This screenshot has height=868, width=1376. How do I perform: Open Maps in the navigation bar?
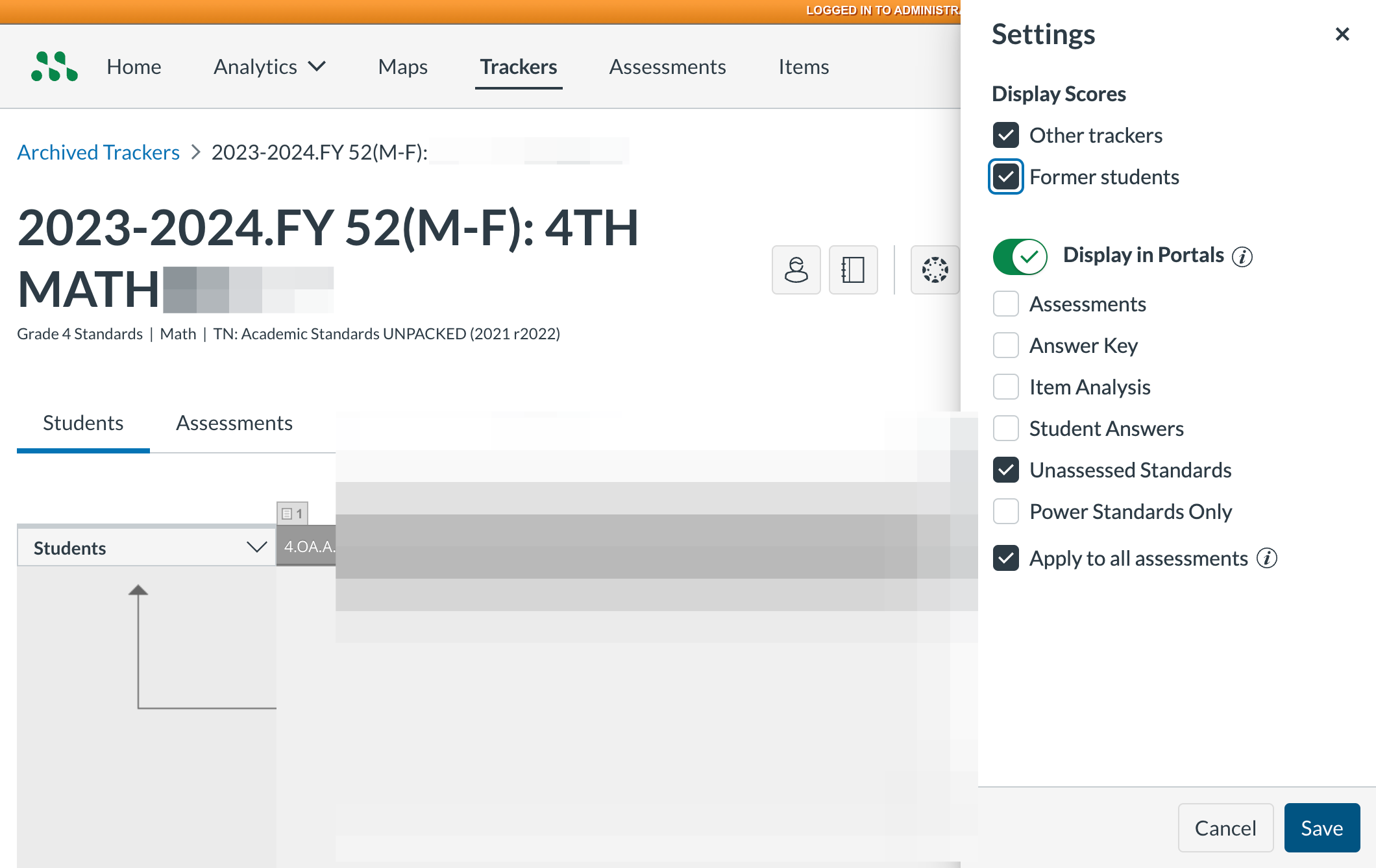(402, 66)
